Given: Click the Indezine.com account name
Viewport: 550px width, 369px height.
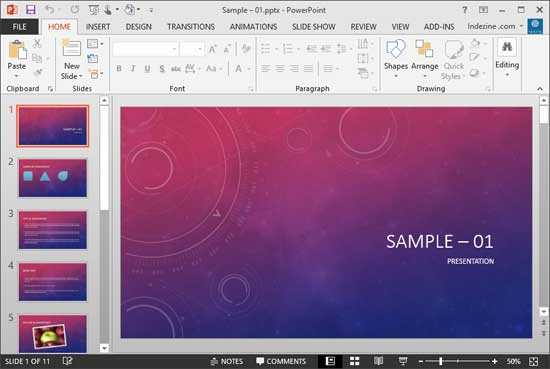Looking at the screenshot, I should point(491,26).
